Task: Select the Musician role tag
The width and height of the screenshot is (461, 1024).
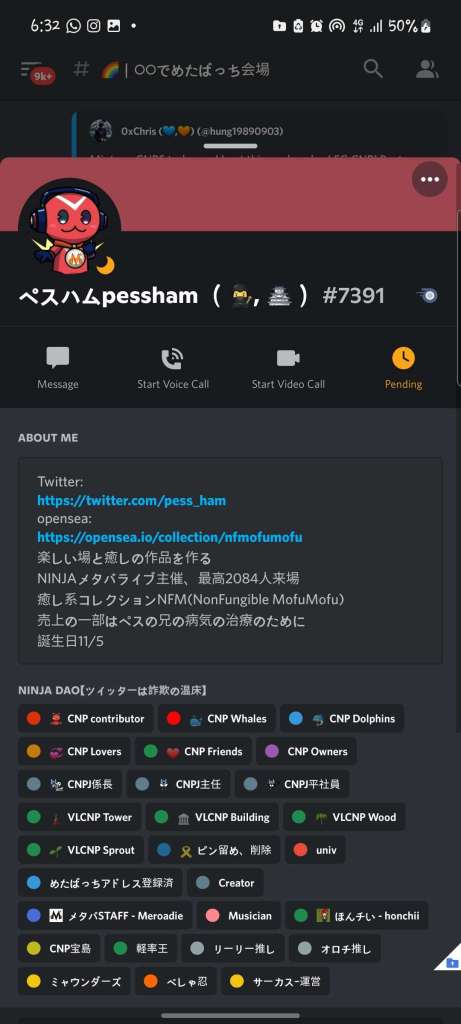Action: click(239, 916)
